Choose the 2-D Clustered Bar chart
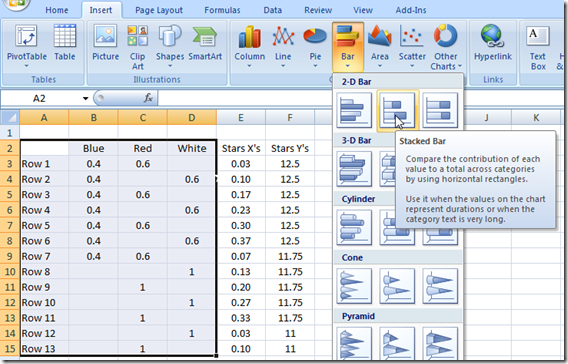Viewport: 568px width, 364px height. point(354,110)
